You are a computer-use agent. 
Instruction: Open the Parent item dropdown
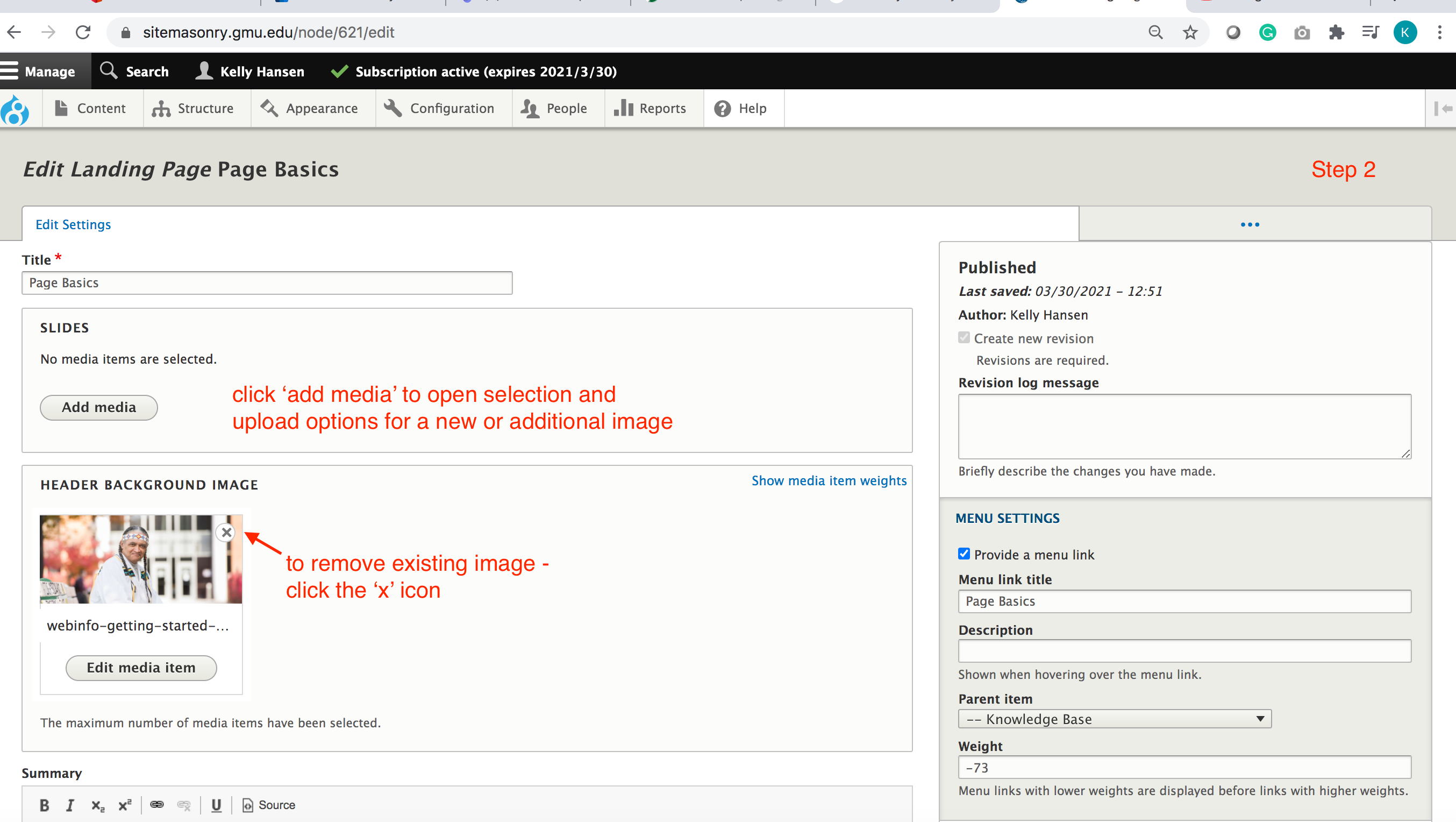1114,719
